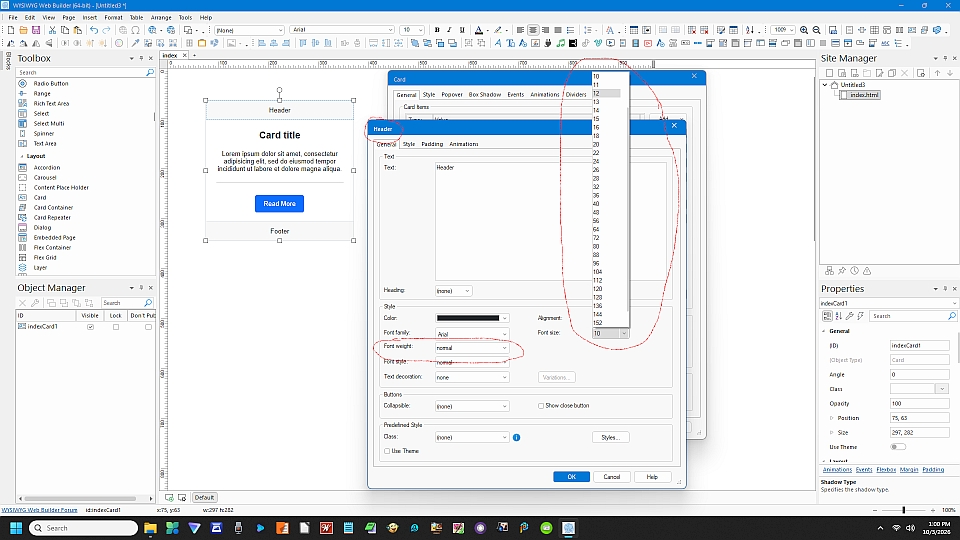
Task: Click the Cut scissors icon
Action: click(x=52, y=30)
